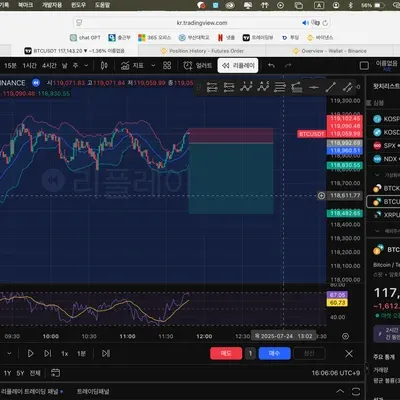Collapse the watchlist section above BTCK
This screenshot has height=400, width=400.
pyautogui.click(x=377, y=175)
